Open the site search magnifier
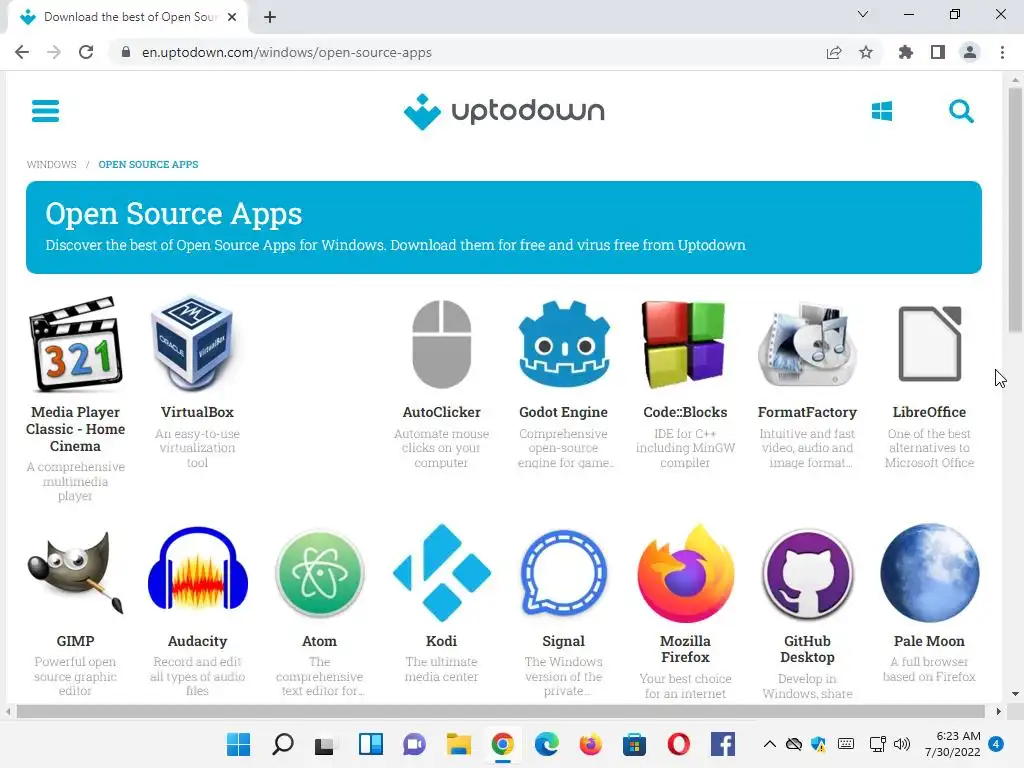The height and width of the screenshot is (768, 1024). click(961, 112)
